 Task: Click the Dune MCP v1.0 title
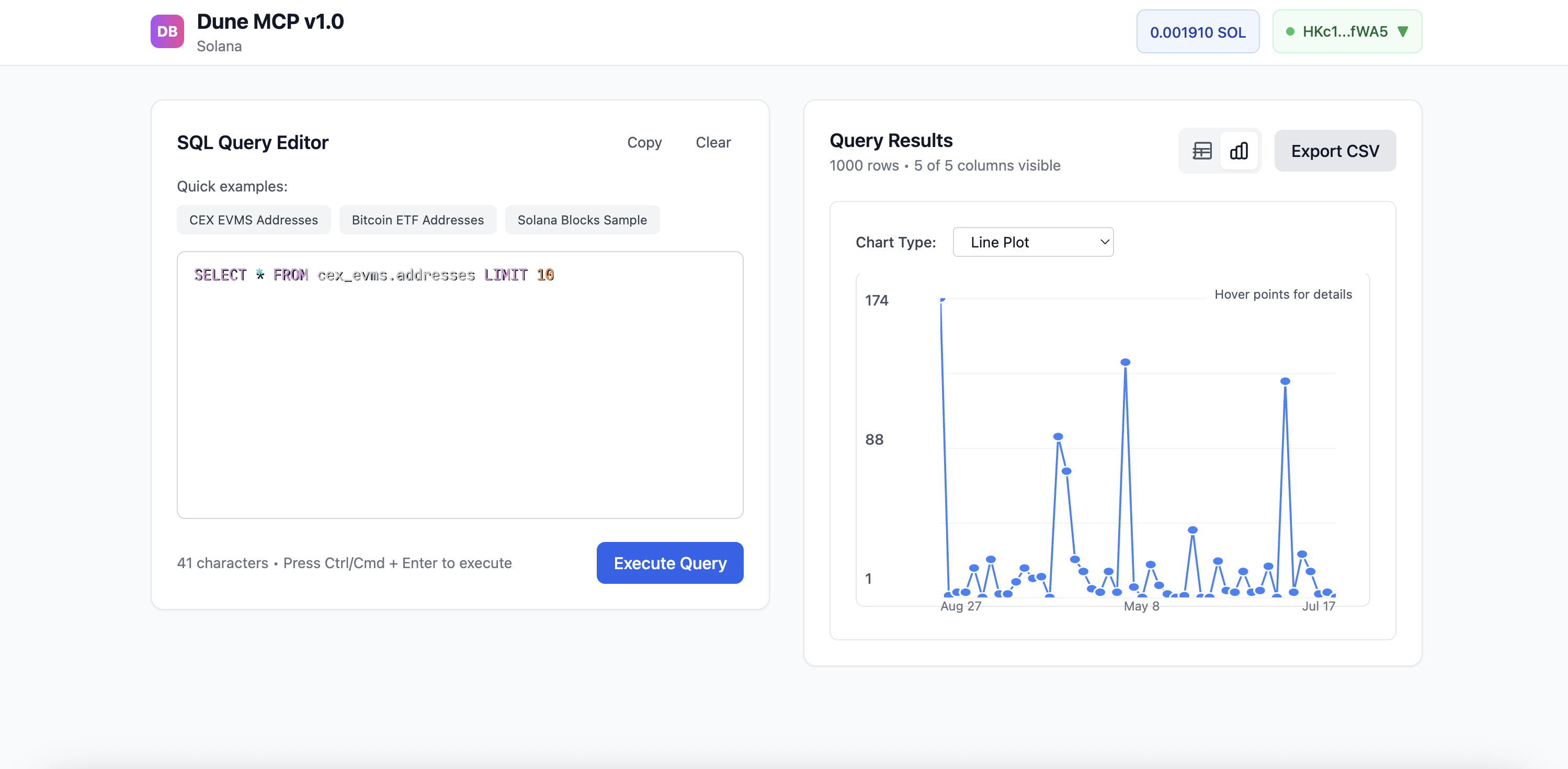pyautogui.click(x=270, y=22)
